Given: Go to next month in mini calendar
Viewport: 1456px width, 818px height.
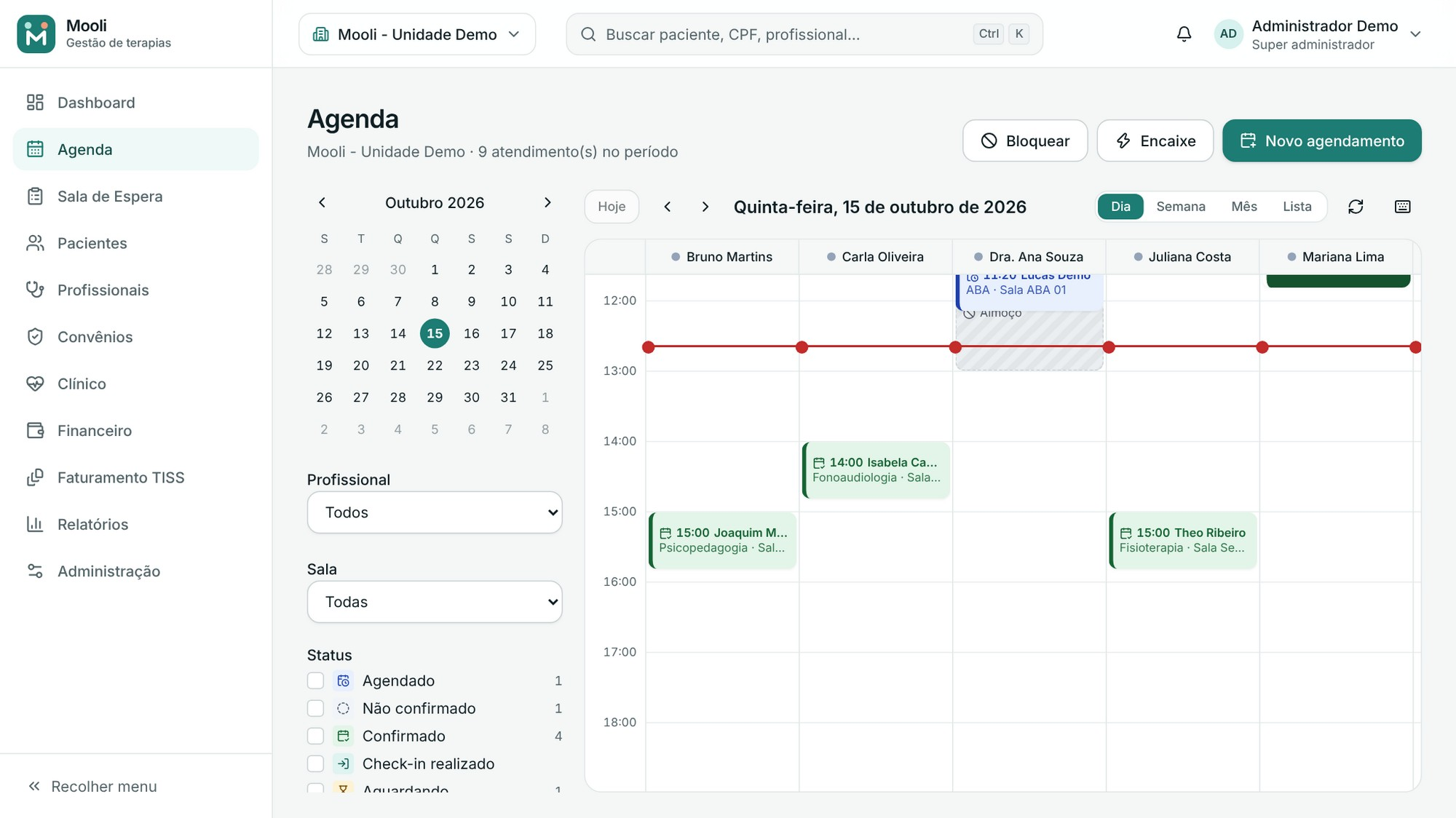Looking at the screenshot, I should [547, 202].
